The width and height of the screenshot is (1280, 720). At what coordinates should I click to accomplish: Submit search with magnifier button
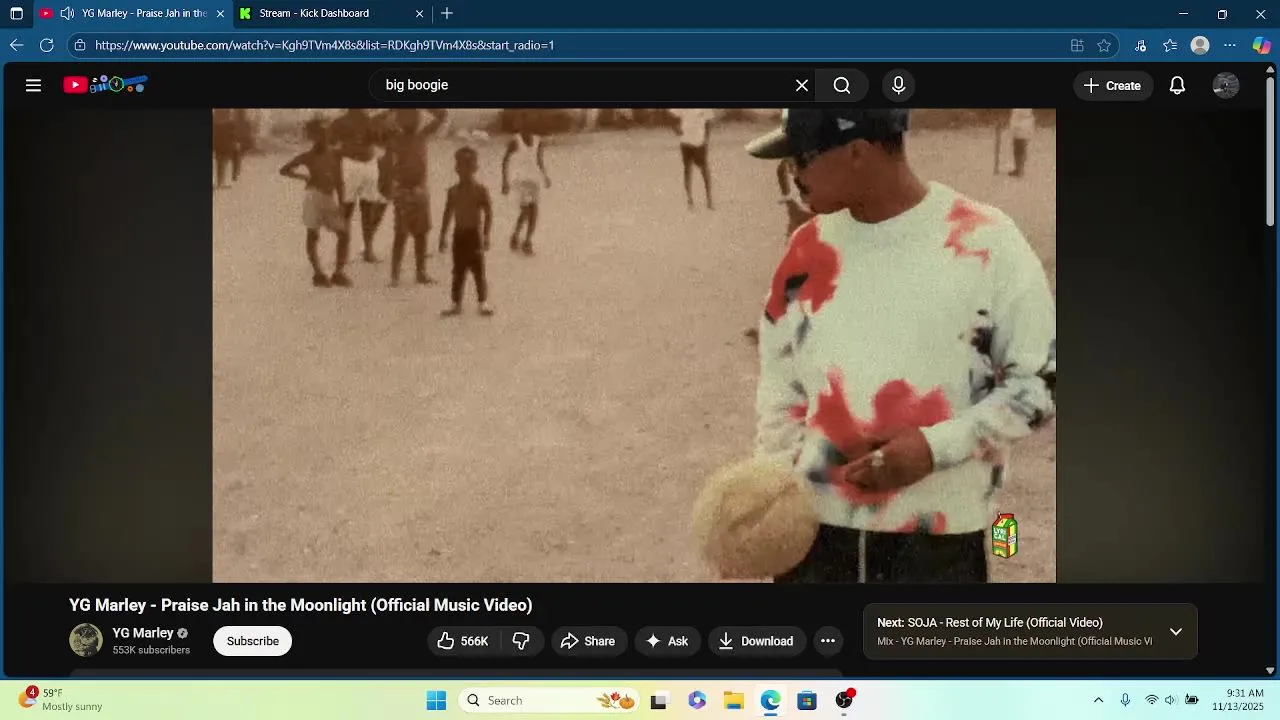pyautogui.click(x=842, y=85)
